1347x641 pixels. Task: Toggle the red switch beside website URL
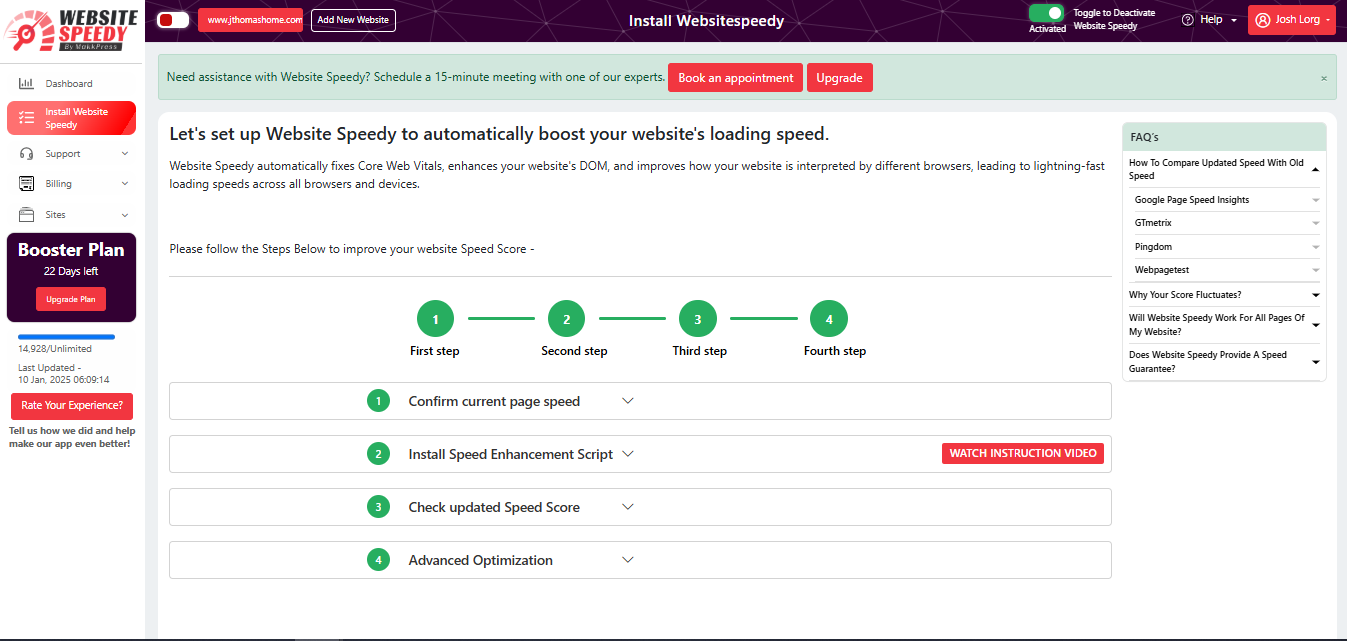tap(173, 20)
